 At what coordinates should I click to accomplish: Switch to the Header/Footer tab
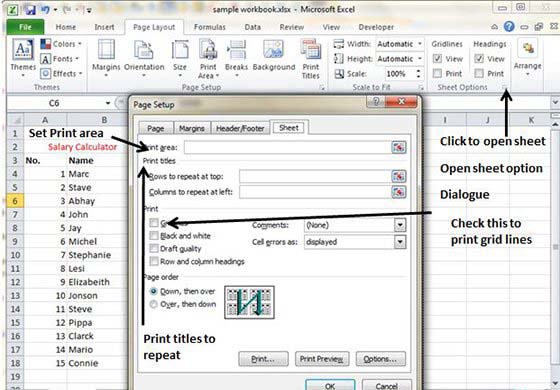(240, 128)
